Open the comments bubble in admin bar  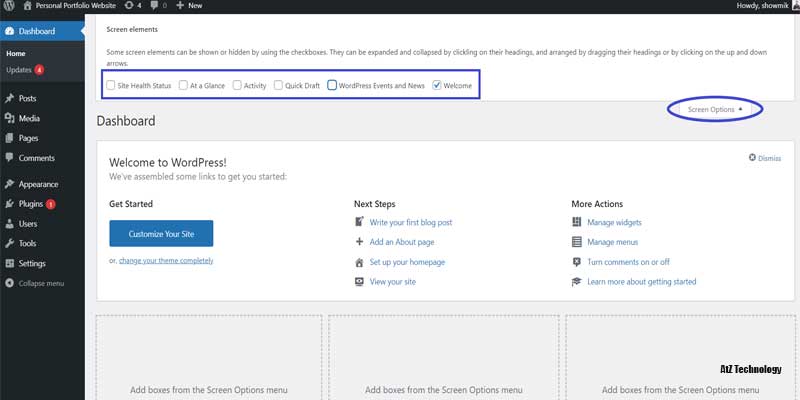[x=155, y=6]
